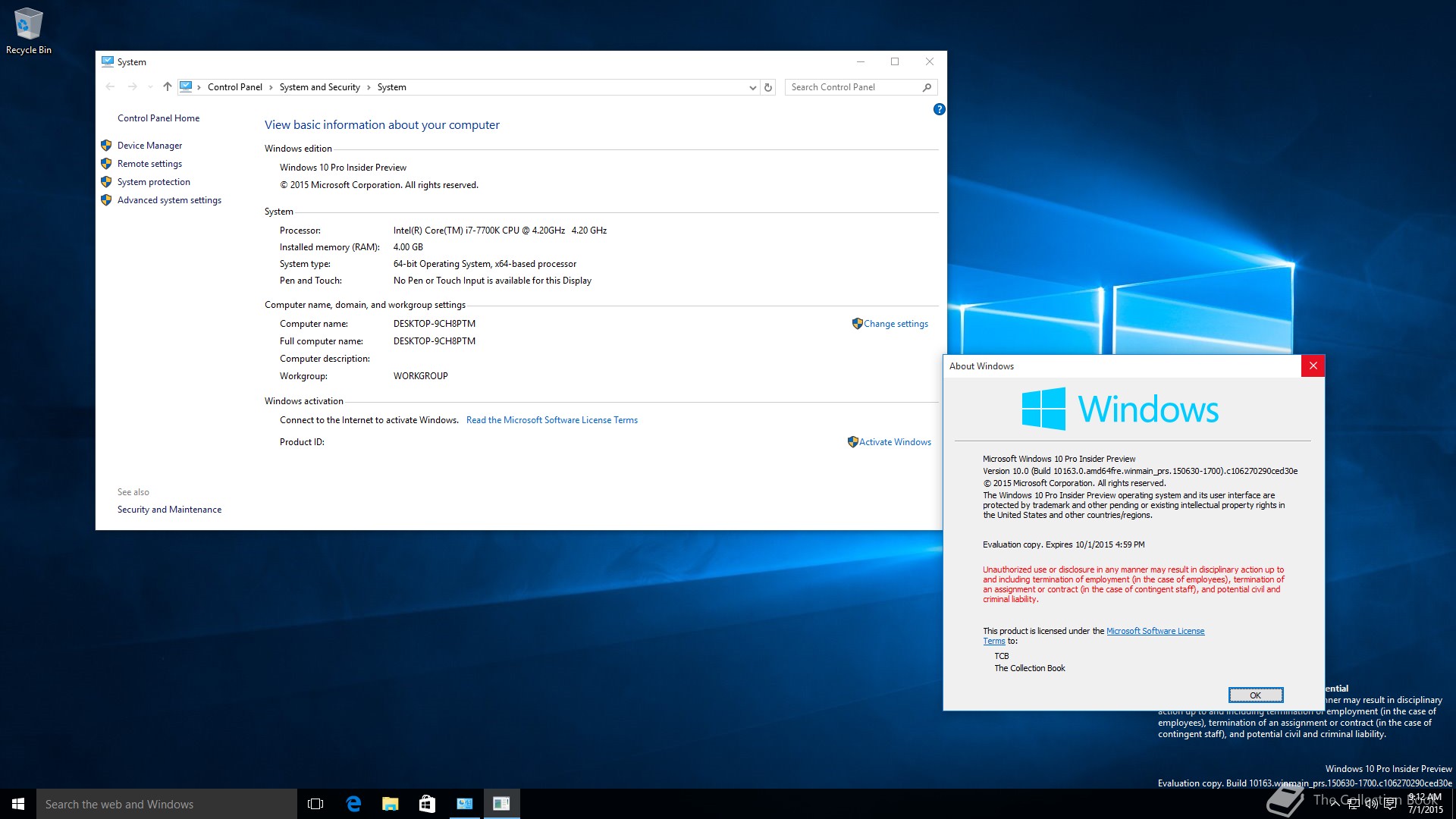This screenshot has height=819, width=1456.
Task: Open the blue Help question mark
Action: click(x=939, y=109)
